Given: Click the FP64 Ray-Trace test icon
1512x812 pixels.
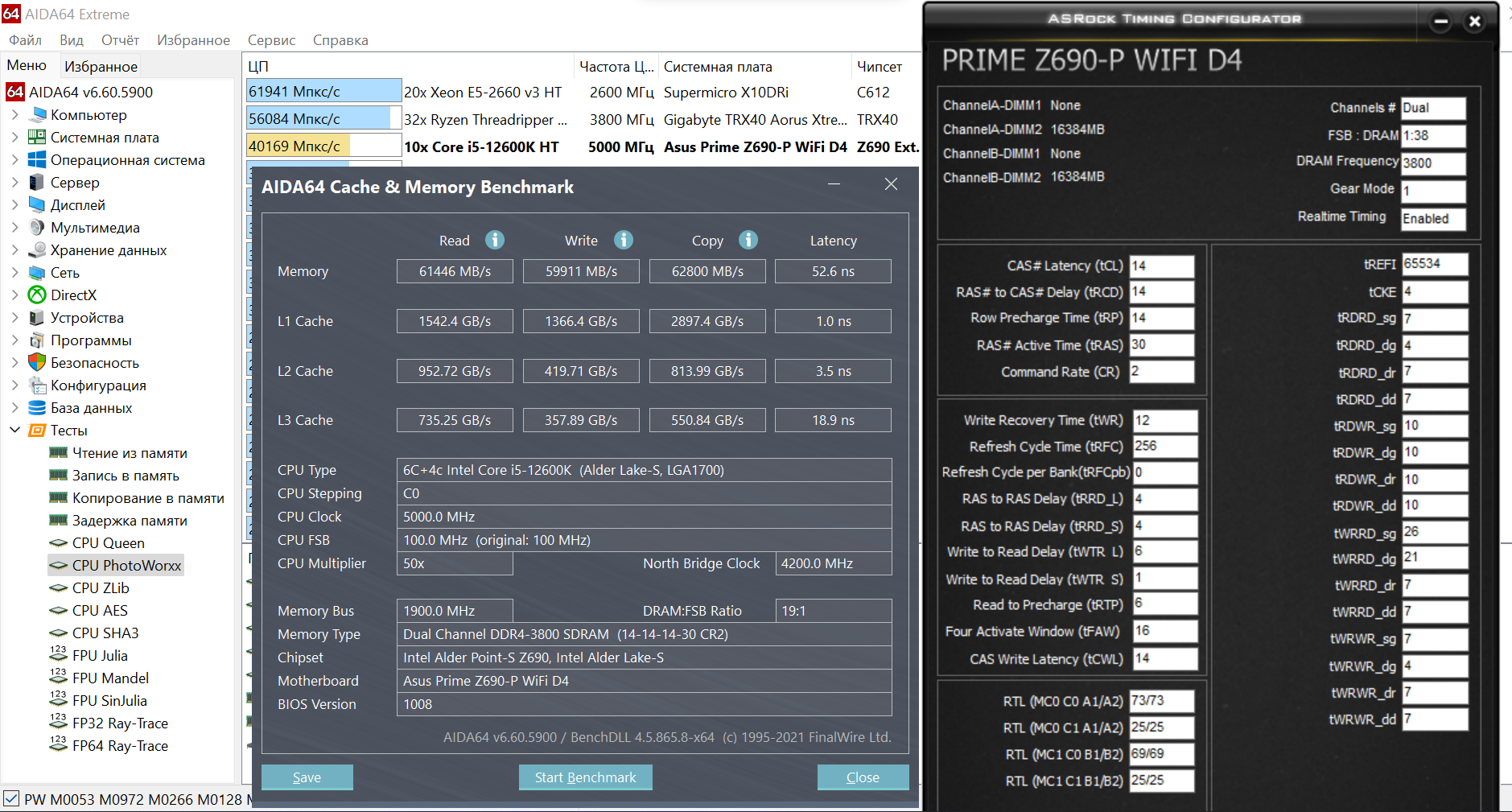Looking at the screenshot, I should tap(59, 745).
